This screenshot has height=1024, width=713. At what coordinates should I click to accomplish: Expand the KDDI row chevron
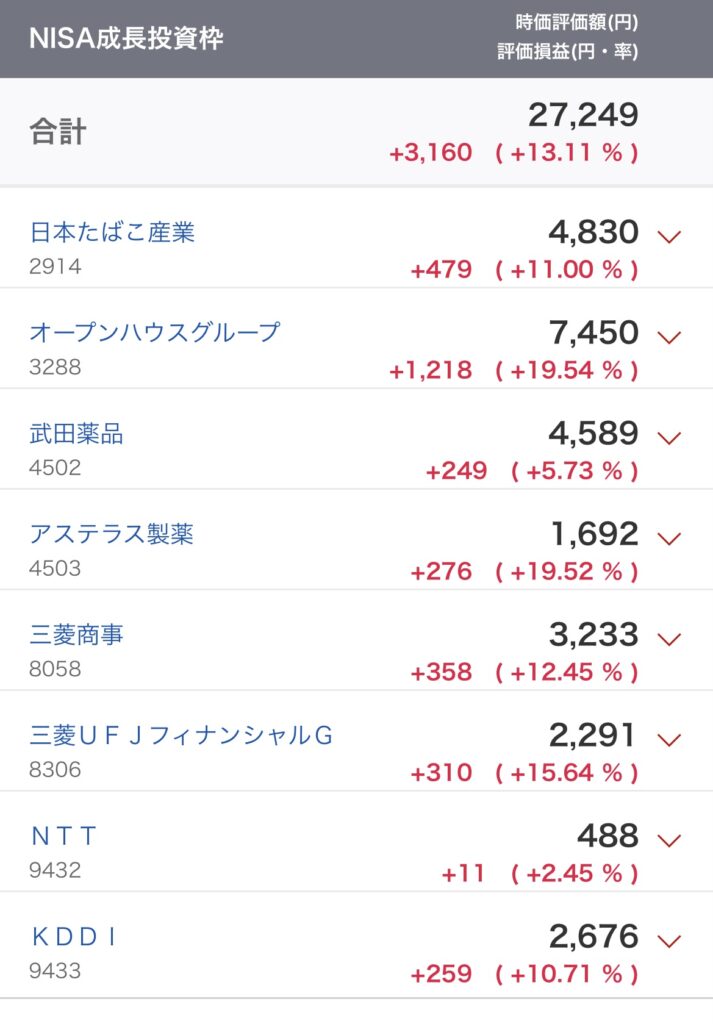click(x=669, y=940)
